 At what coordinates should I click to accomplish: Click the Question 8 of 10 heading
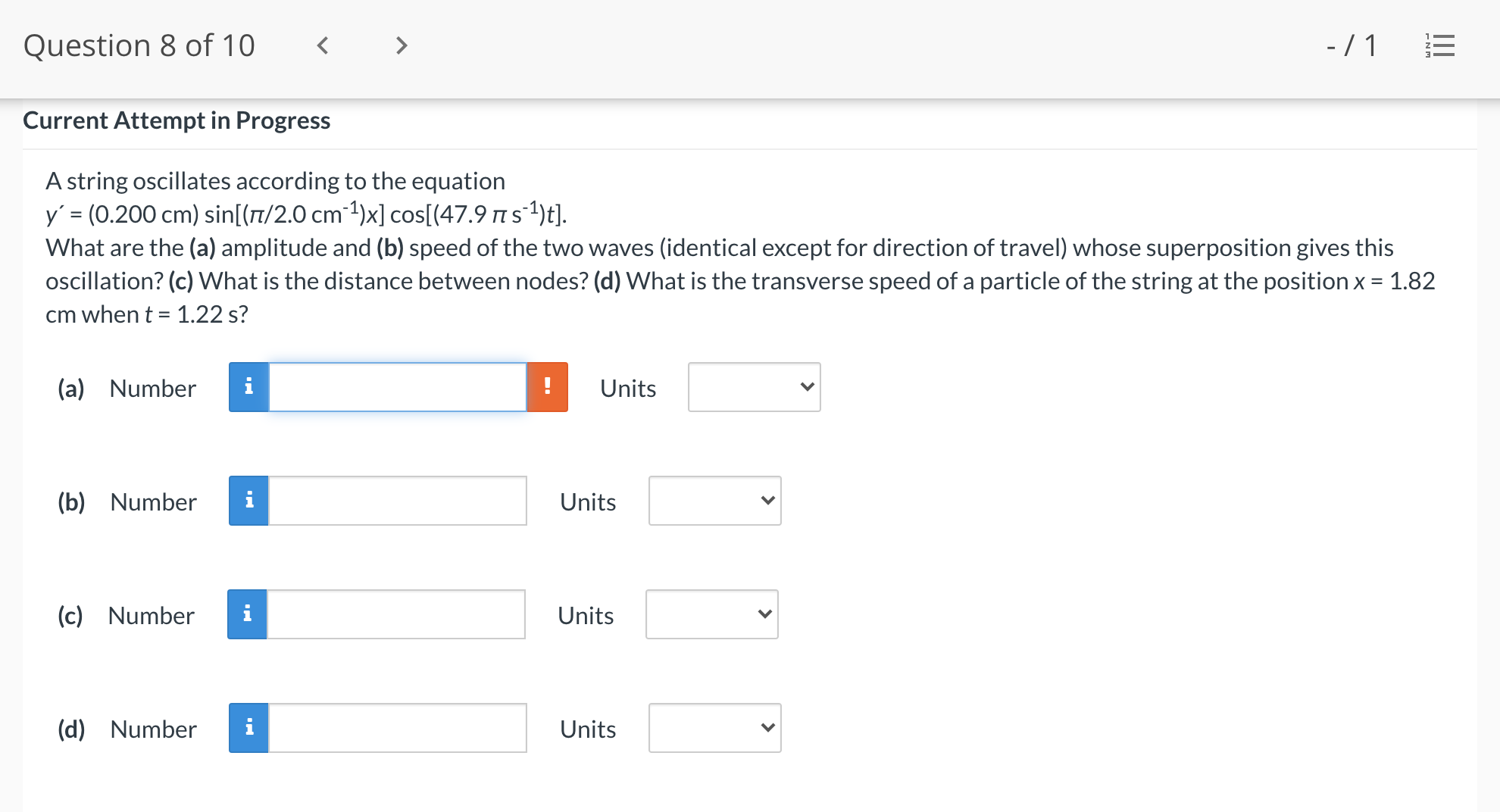pos(142,45)
